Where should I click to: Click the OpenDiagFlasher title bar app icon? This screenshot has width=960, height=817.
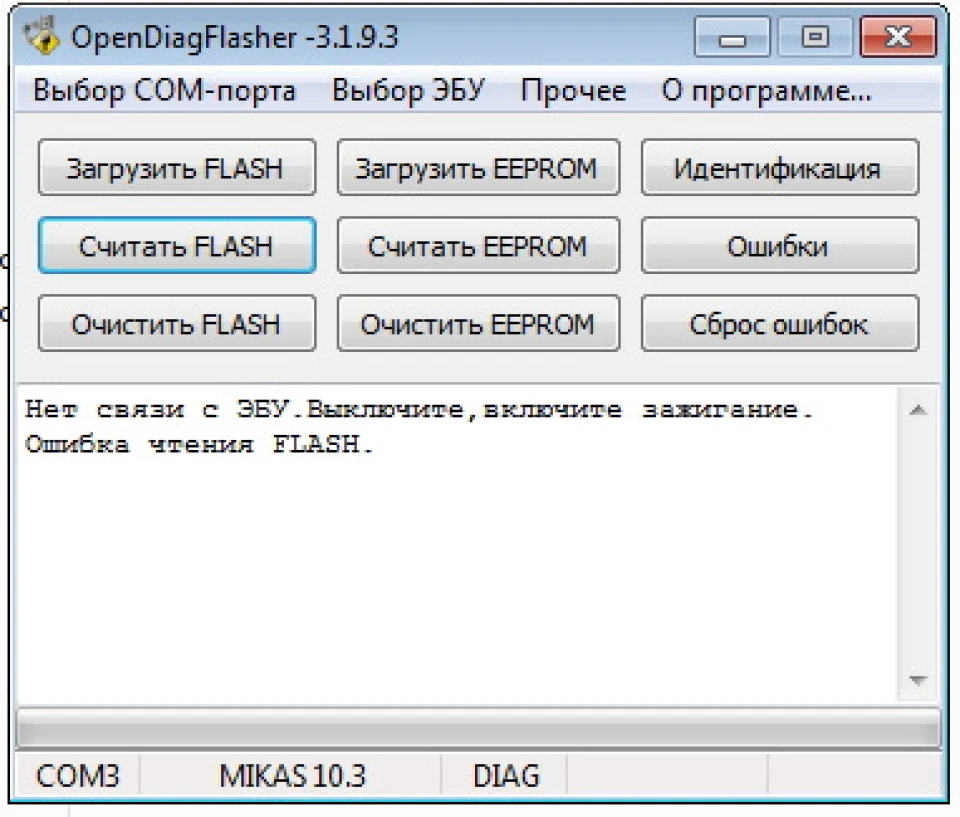click(41, 36)
